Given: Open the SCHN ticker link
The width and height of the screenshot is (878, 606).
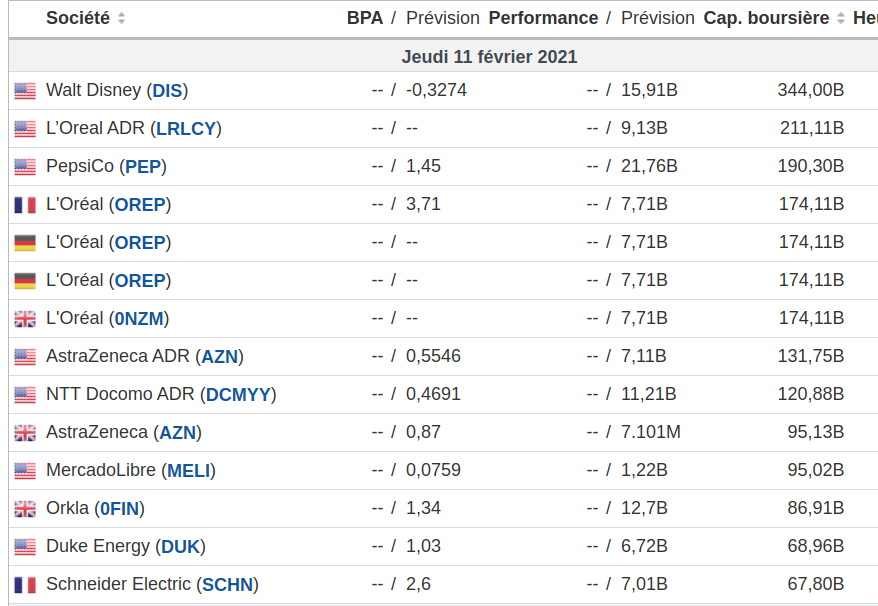Looking at the screenshot, I should click(227, 584).
